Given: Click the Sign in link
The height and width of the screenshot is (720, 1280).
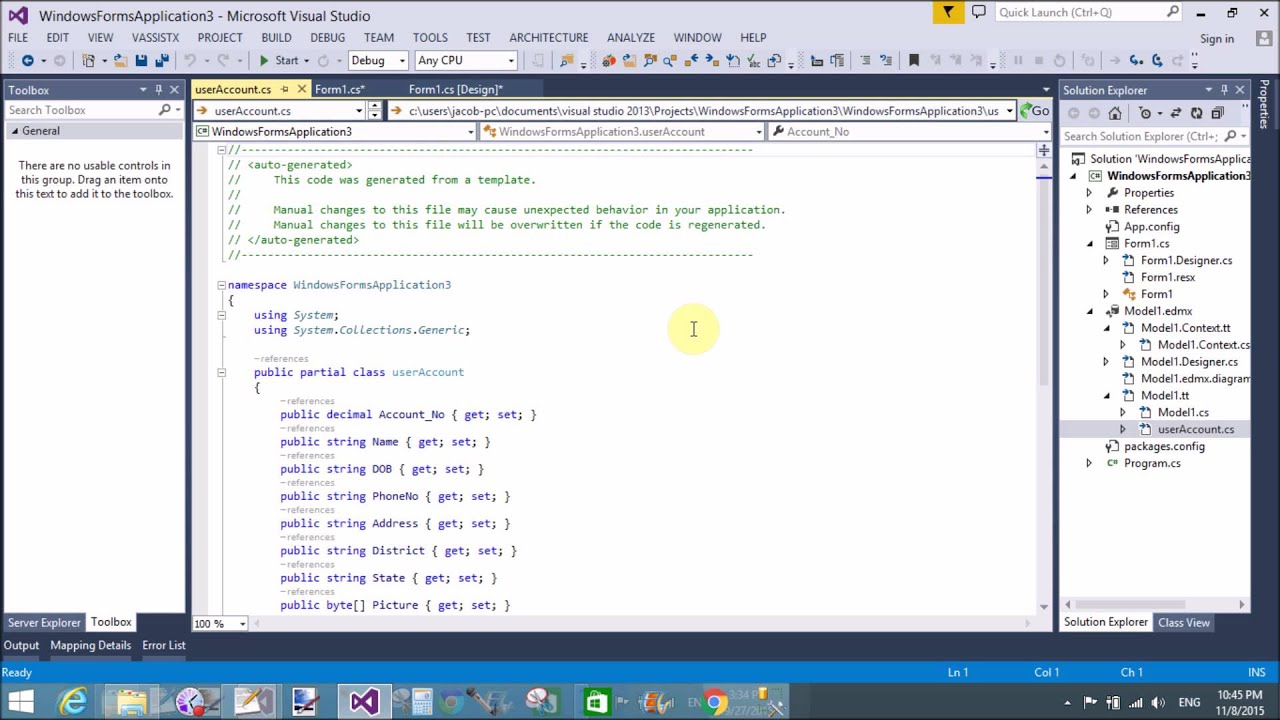Looking at the screenshot, I should [x=1217, y=39].
